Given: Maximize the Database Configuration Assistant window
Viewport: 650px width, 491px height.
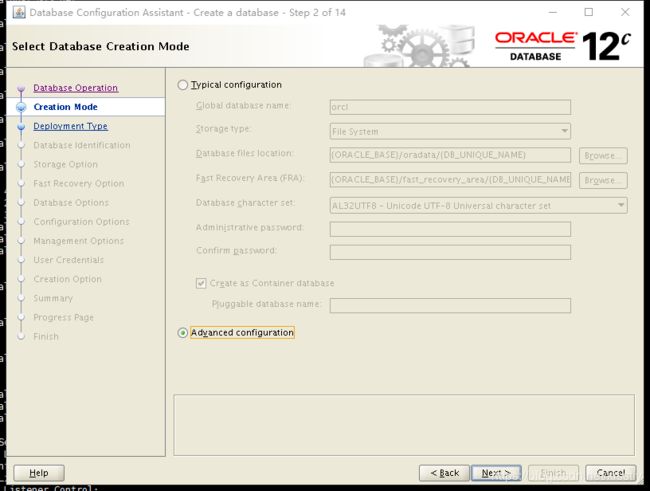Looking at the screenshot, I should point(589,12).
